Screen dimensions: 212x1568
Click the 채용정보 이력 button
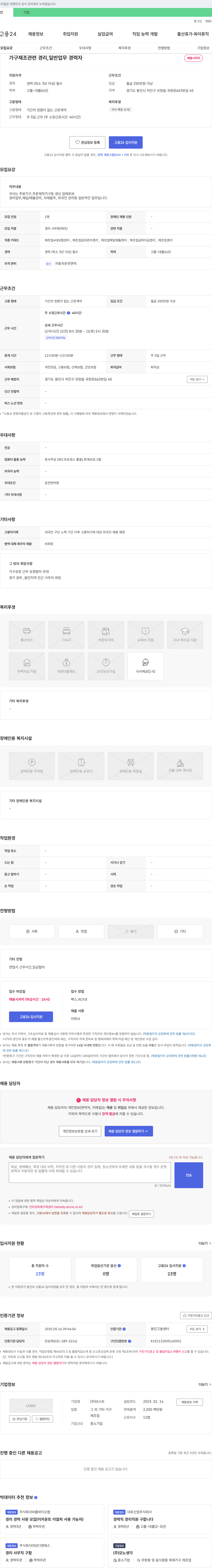[189, 1402]
